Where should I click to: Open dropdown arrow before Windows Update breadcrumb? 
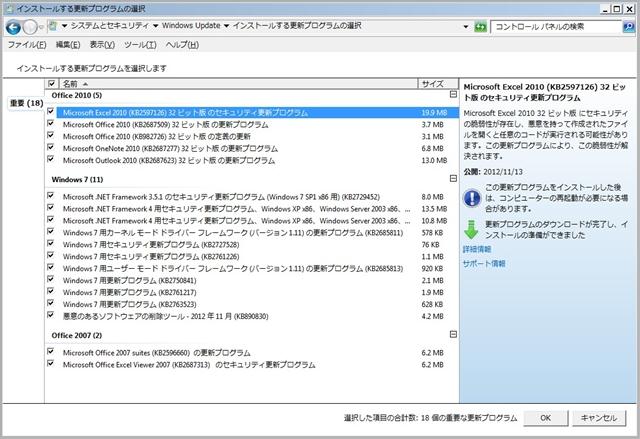[156, 26]
